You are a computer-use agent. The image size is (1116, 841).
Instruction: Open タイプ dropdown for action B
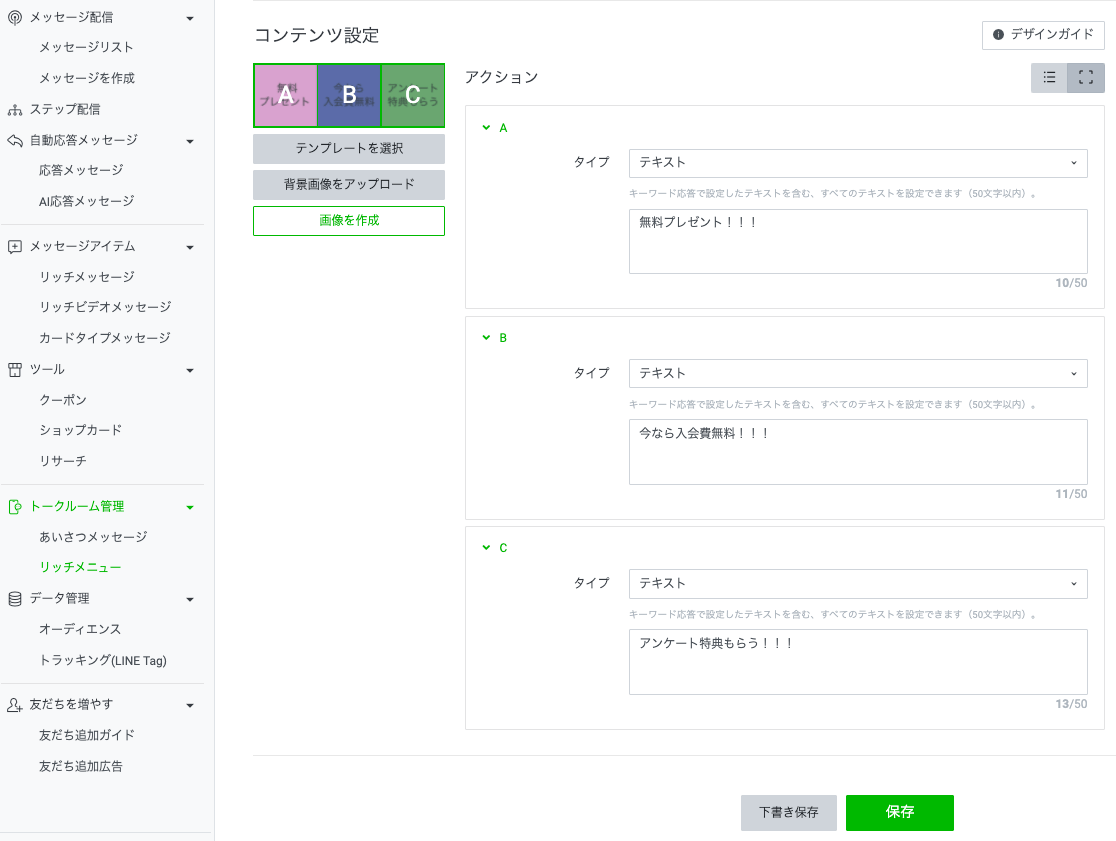click(858, 374)
